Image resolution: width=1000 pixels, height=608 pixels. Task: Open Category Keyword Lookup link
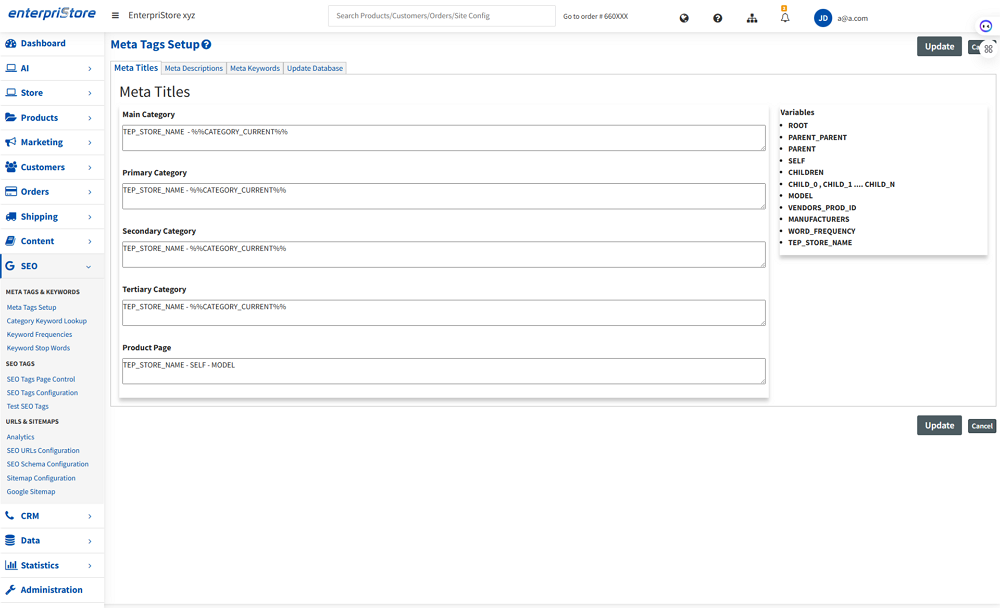(x=47, y=321)
